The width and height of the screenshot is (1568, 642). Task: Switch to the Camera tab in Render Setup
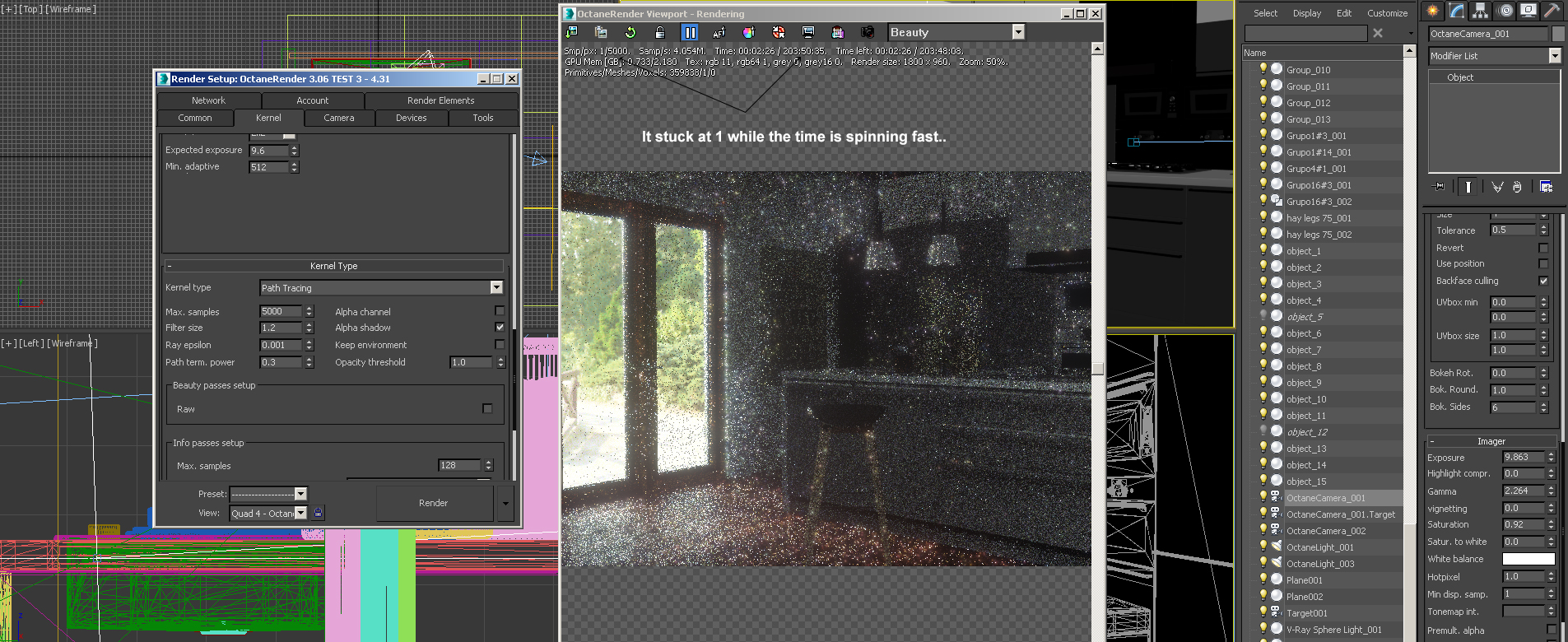coord(339,118)
